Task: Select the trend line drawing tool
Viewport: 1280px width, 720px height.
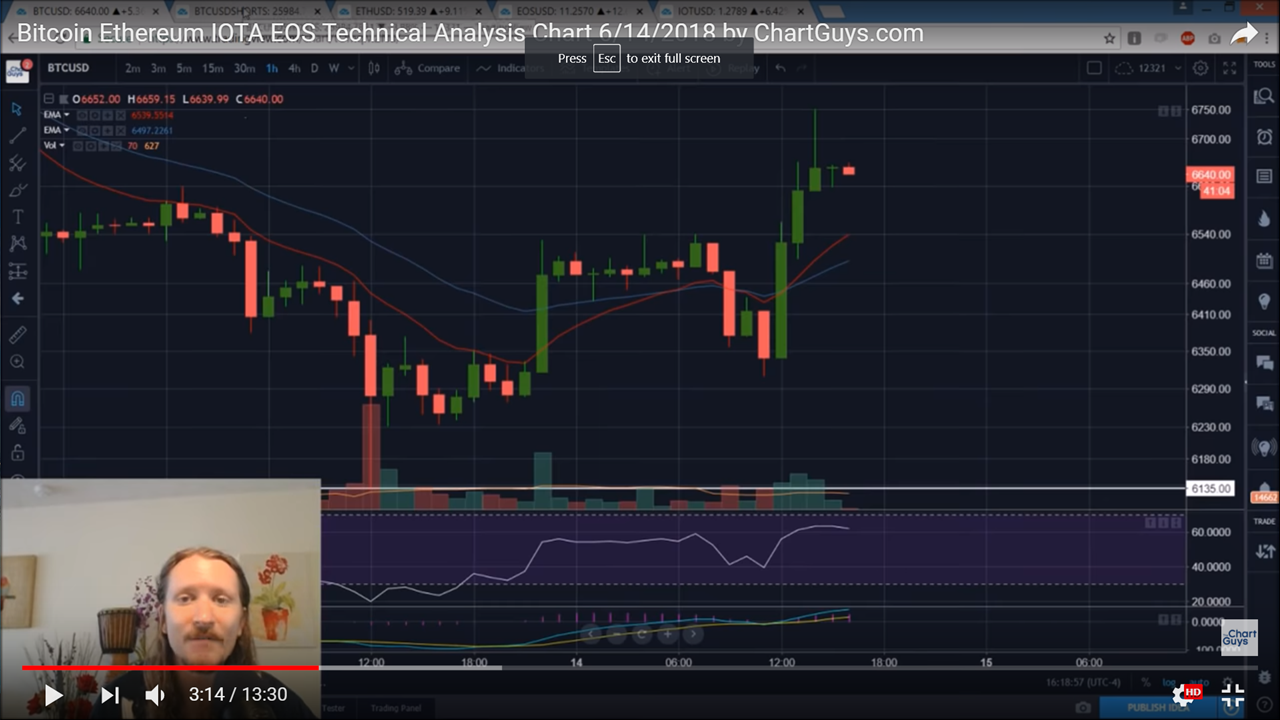Action: (17, 136)
